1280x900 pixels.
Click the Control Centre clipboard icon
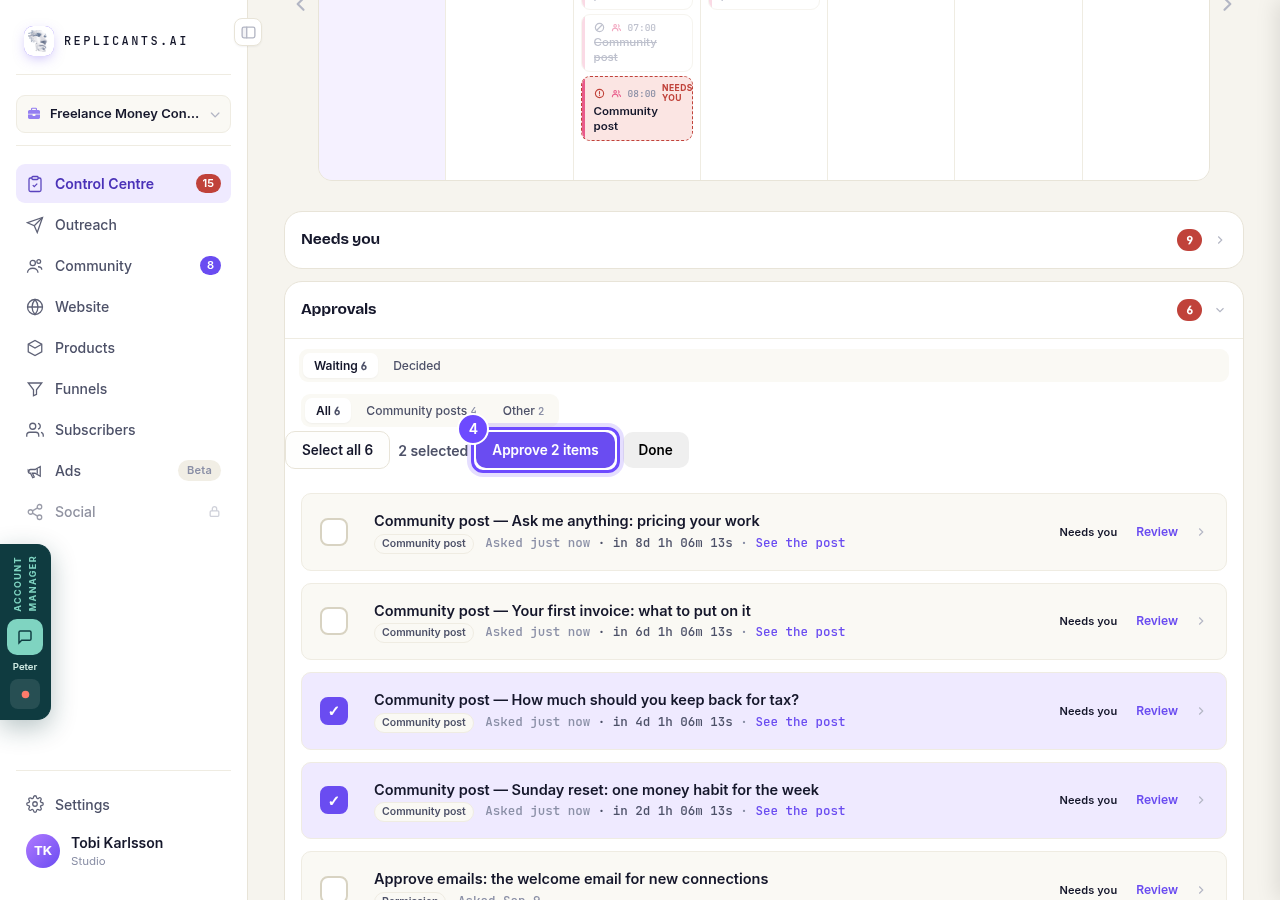coord(35,184)
